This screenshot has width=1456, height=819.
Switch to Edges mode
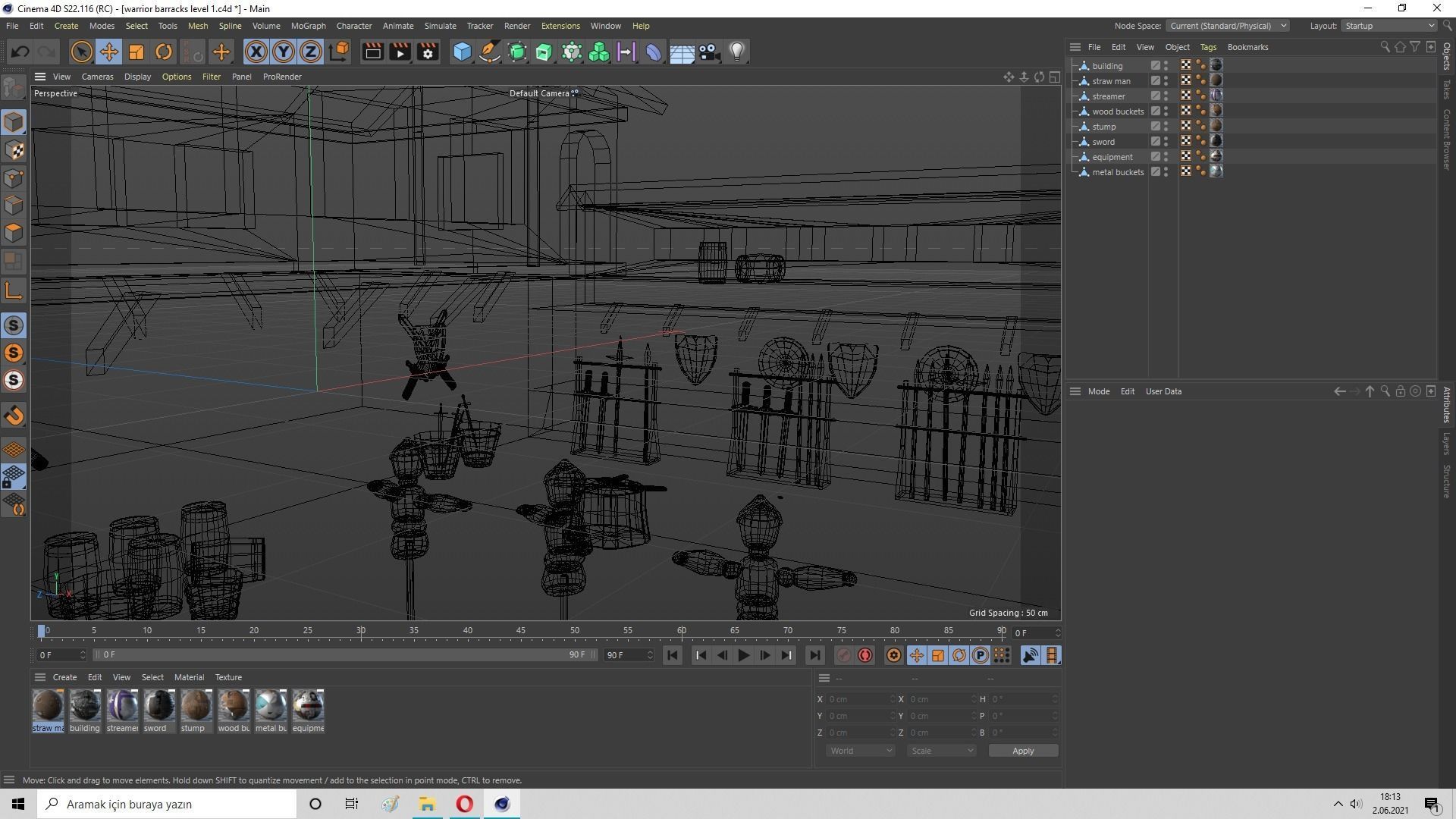click(x=14, y=206)
